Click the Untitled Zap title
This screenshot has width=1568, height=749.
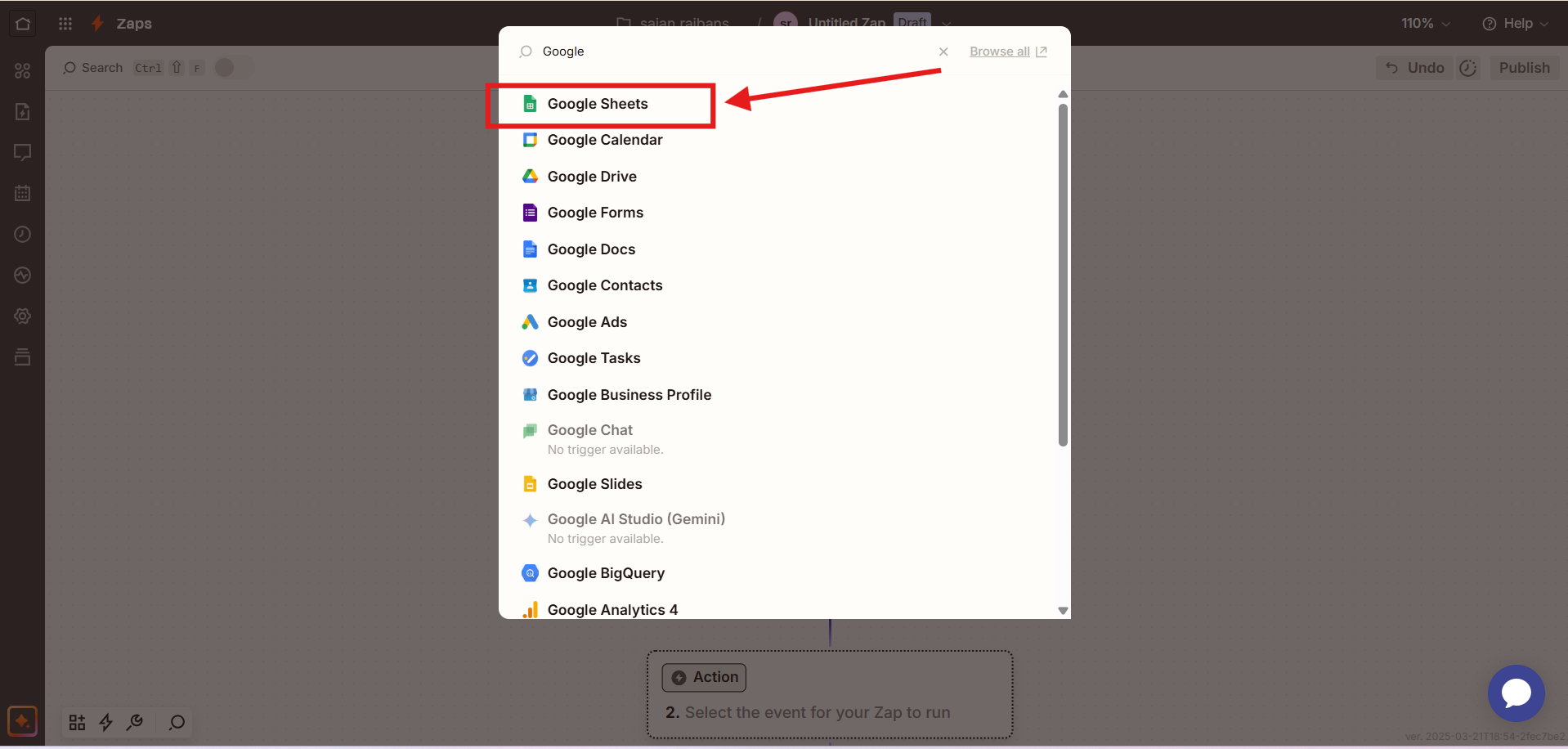click(x=846, y=22)
